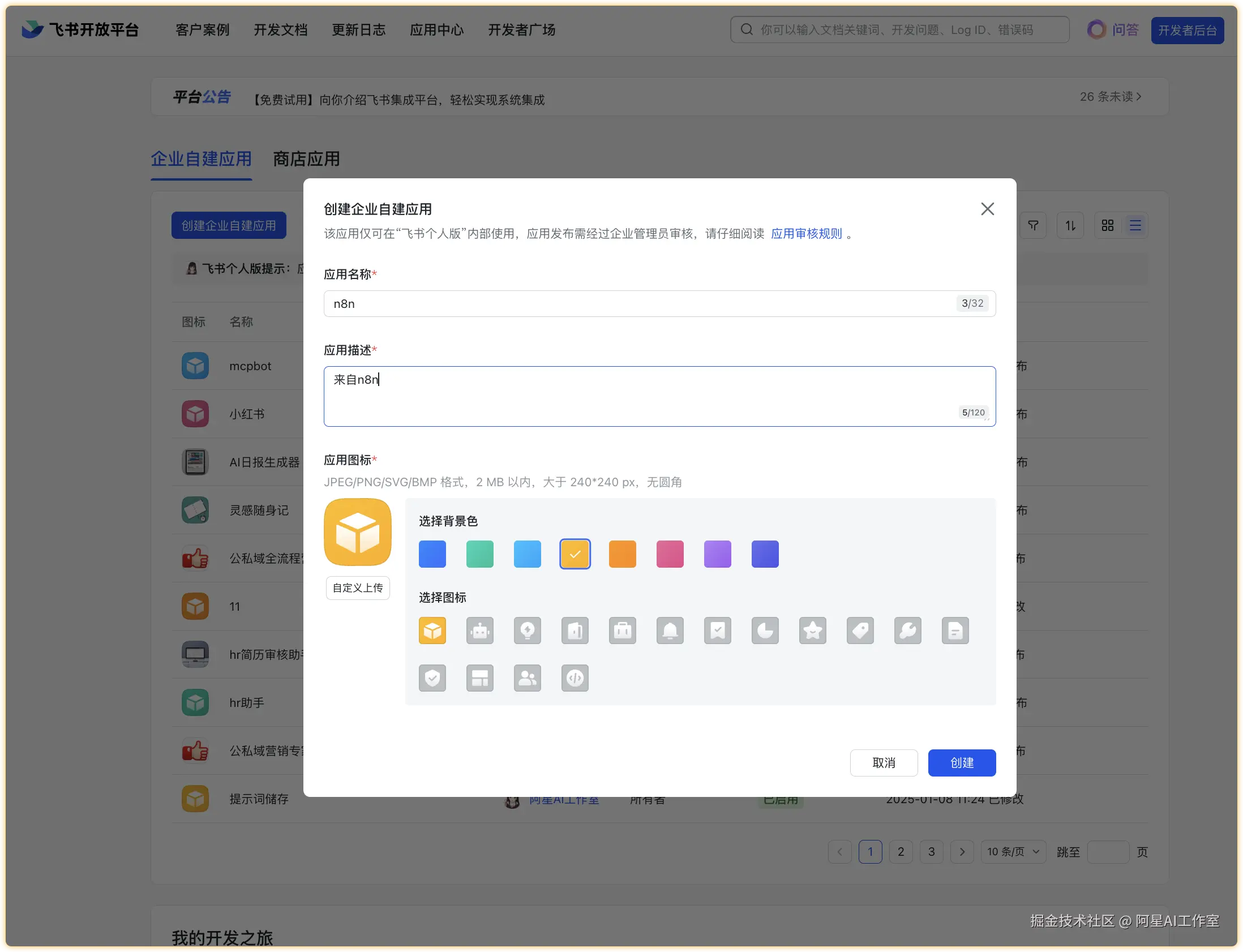
Task: Expand the 26 条未读 announcements
Action: click(1111, 97)
